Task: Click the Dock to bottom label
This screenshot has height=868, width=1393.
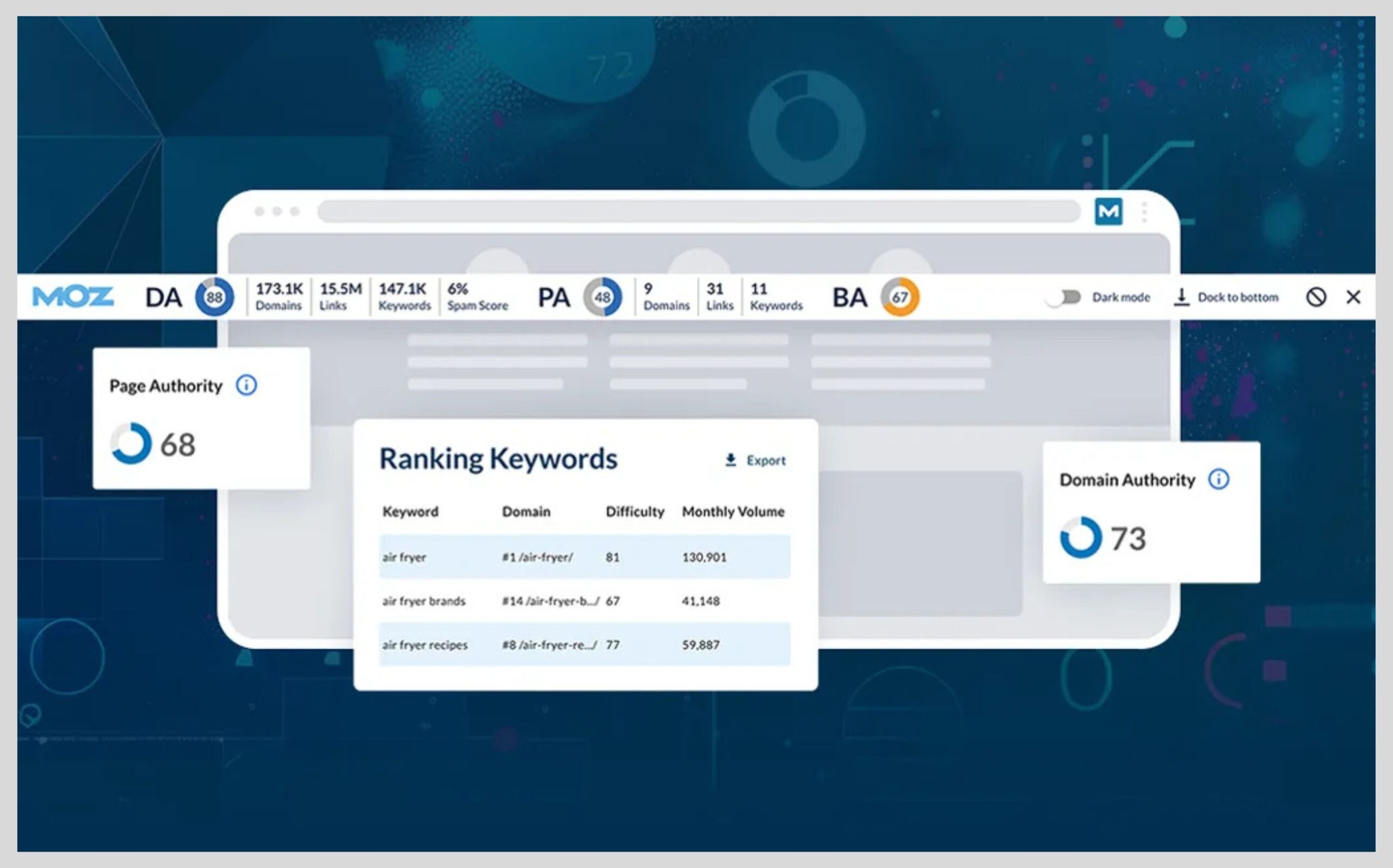Action: click(1238, 297)
